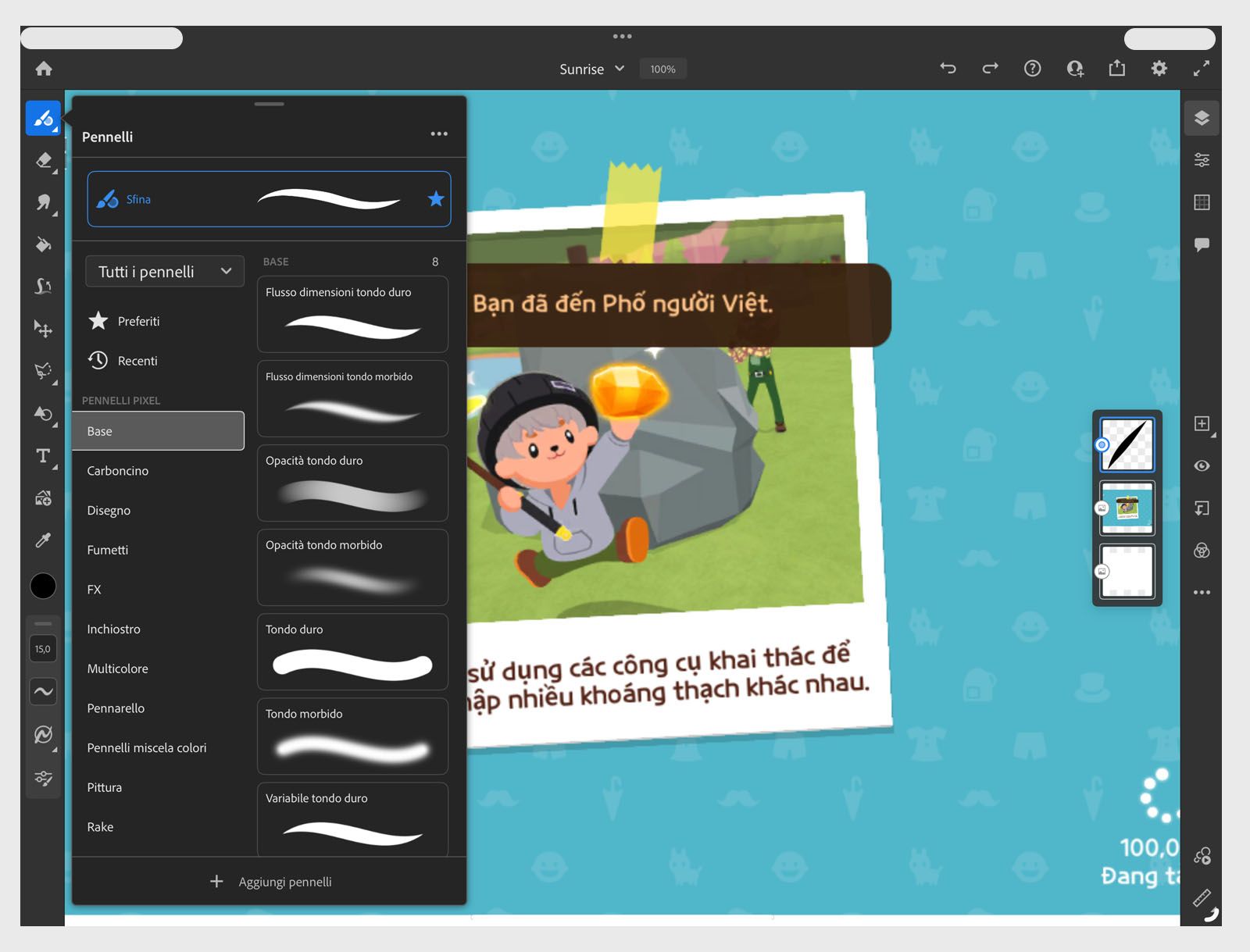
Task: Select the Fumetti brush category
Action: coord(158,550)
